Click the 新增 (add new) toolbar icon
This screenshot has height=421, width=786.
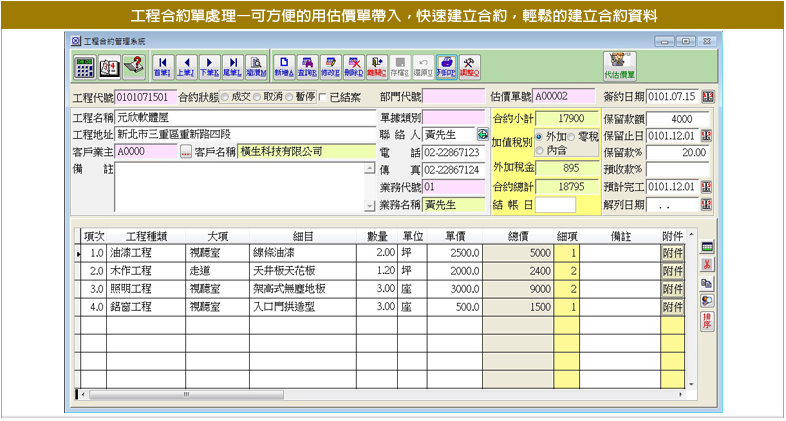tap(284, 67)
